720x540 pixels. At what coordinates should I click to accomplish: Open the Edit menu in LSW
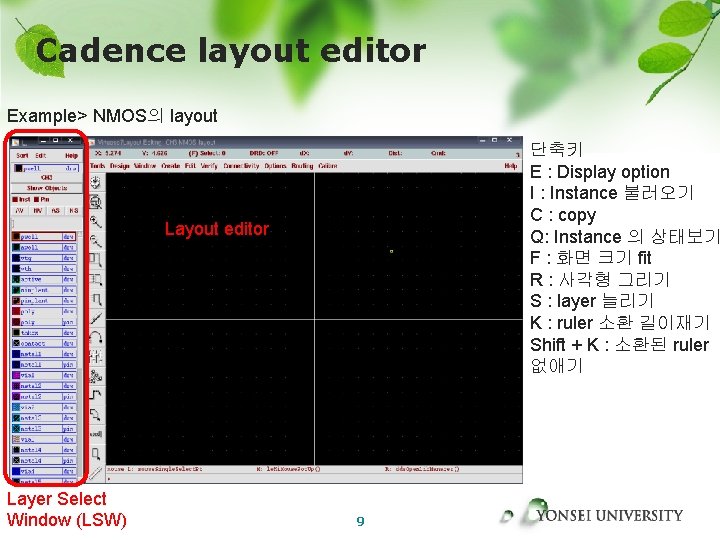tap(40, 156)
